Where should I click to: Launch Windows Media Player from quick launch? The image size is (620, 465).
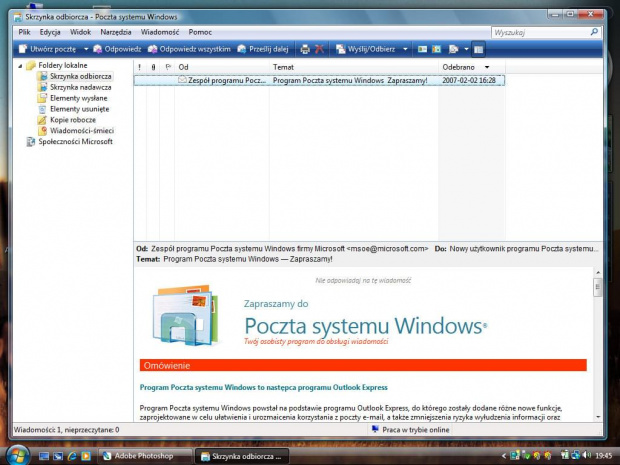coord(85,456)
